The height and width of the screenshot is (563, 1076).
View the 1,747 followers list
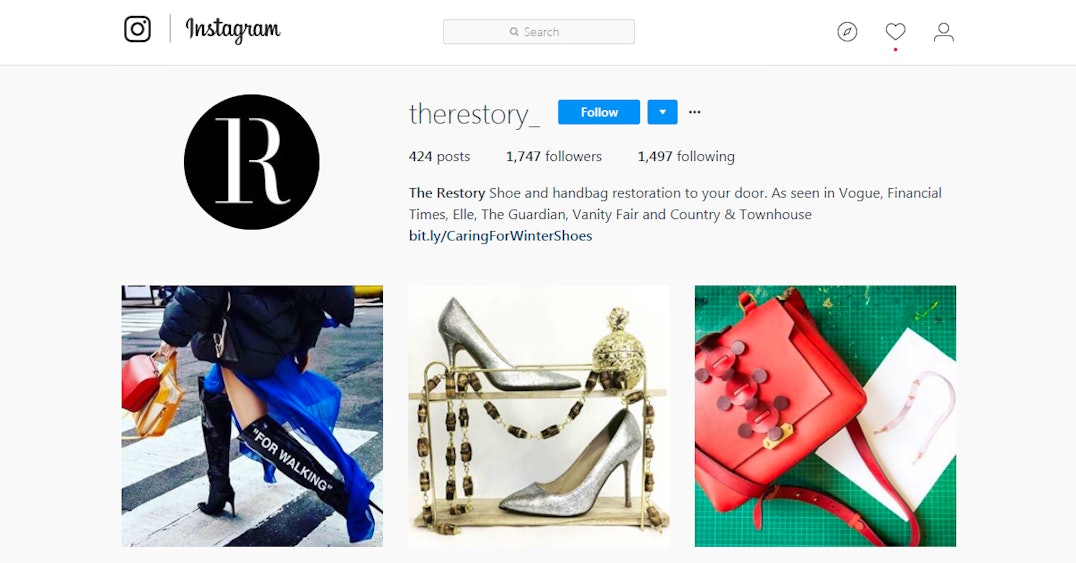pyautogui.click(x=554, y=157)
